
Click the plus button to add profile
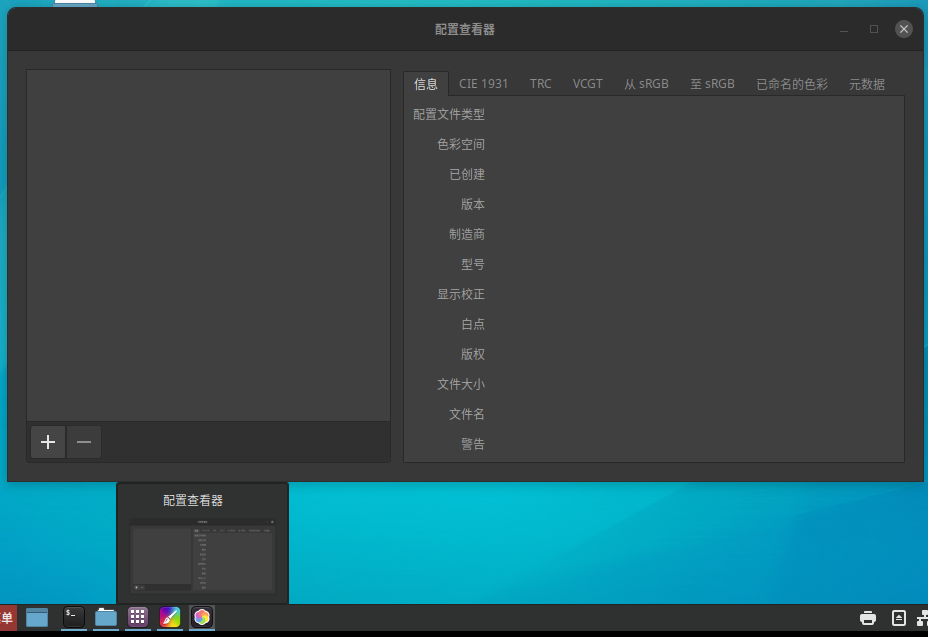click(48, 441)
